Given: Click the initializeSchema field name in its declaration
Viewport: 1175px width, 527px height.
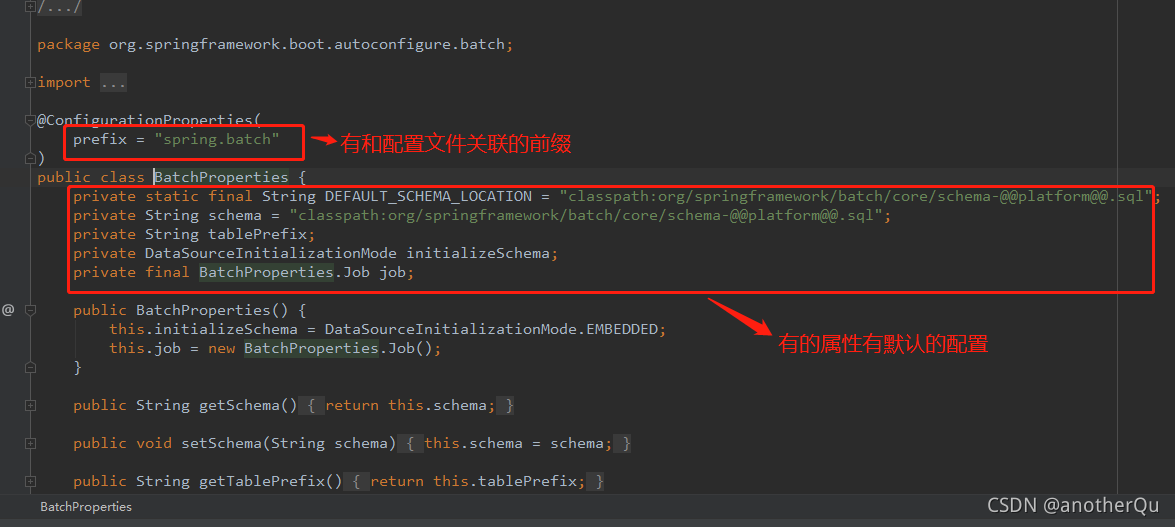Looking at the screenshot, I should tap(478, 253).
